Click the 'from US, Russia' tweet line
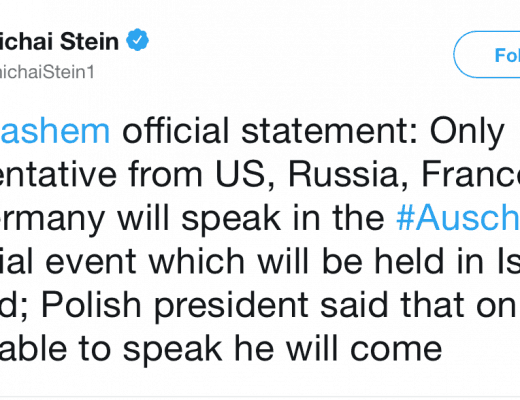This screenshot has height=400, width=520. point(263,174)
